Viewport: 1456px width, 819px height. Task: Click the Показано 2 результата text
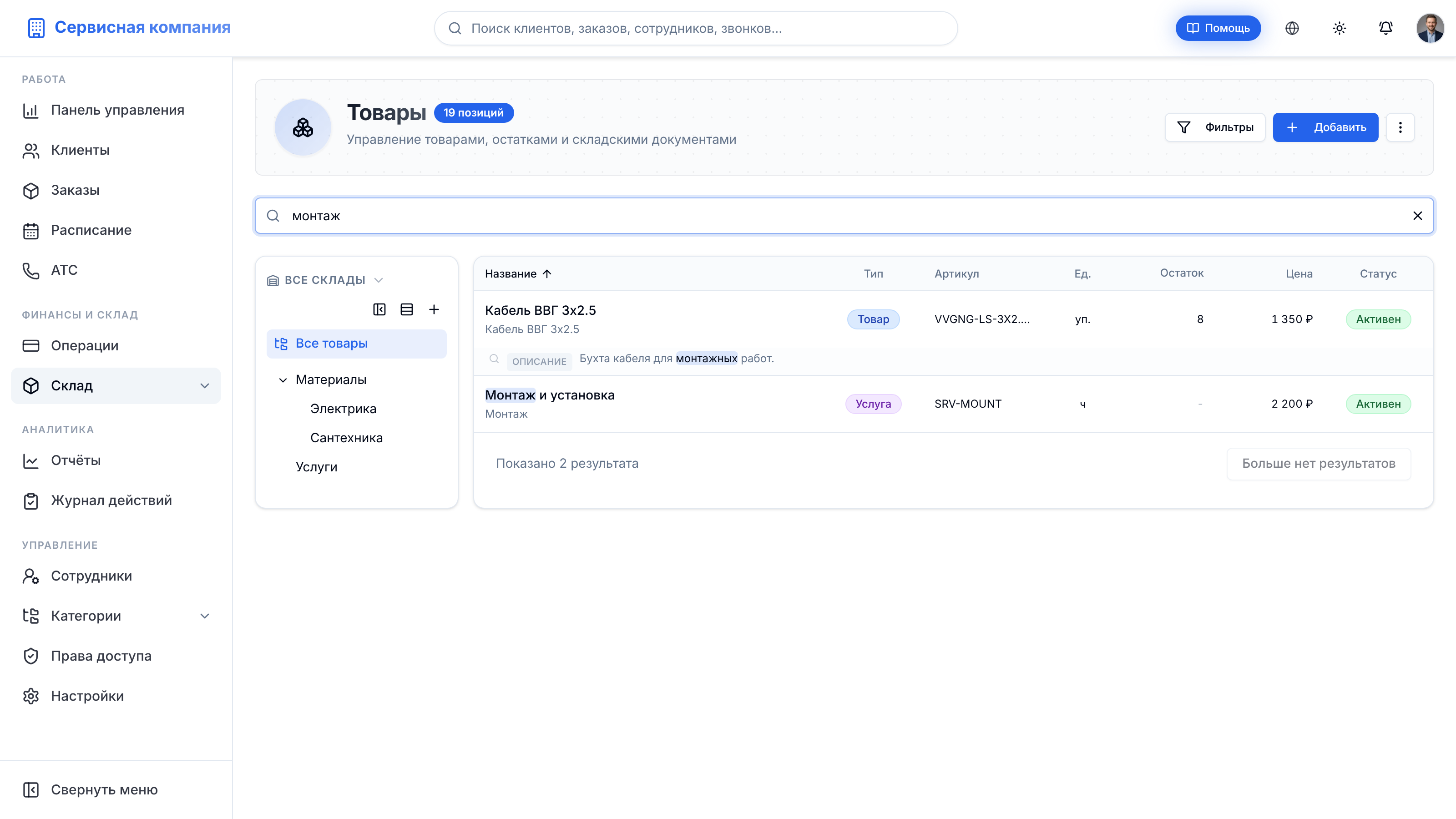pyautogui.click(x=567, y=464)
